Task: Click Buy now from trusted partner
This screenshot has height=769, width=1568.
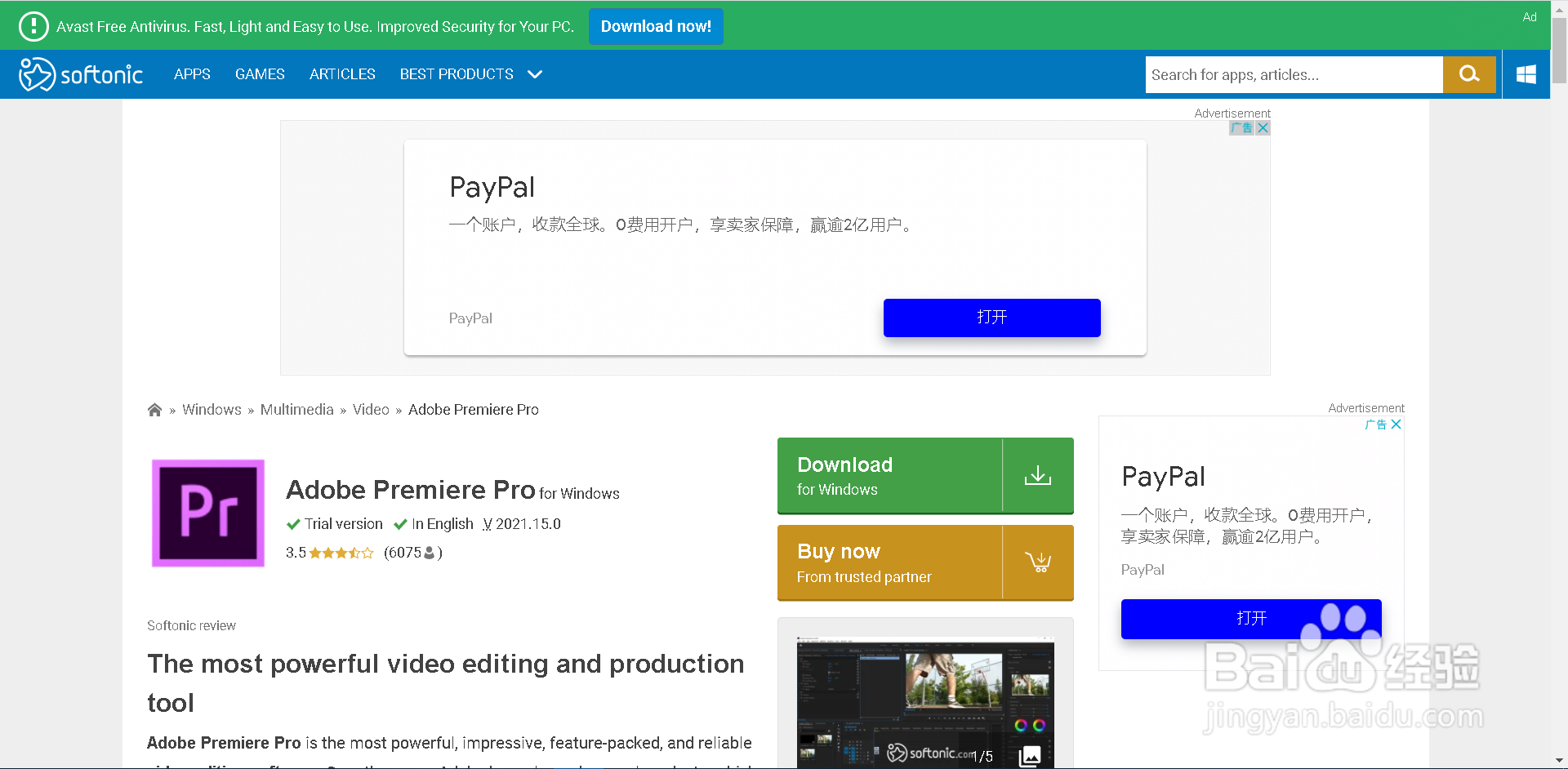Action: click(925, 563)
